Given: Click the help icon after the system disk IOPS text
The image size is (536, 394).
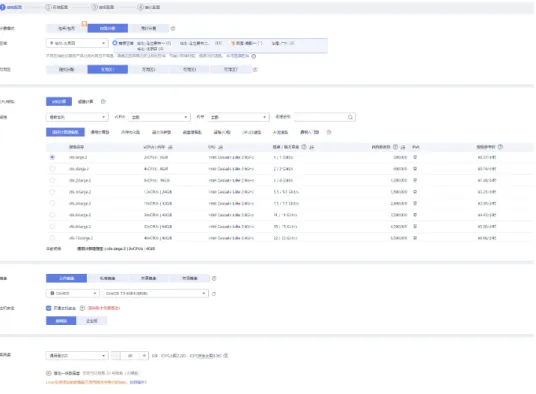Looking at the screenshot, I should 226,356.
